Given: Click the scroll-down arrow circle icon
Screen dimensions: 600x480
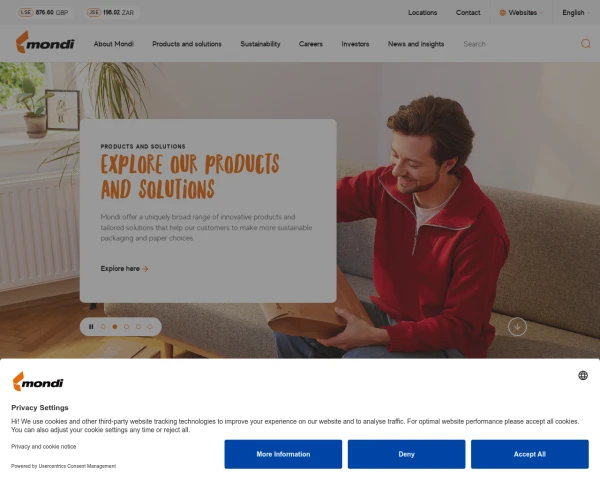Looking at the screenshot, I should click(517, 327).
